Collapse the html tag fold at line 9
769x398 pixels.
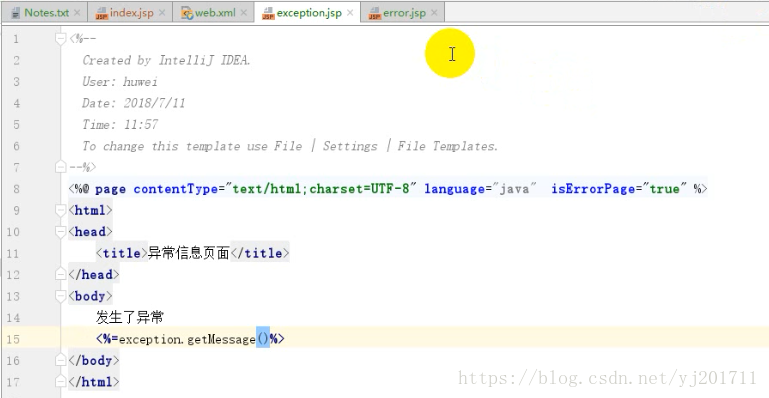pos(61,211)
